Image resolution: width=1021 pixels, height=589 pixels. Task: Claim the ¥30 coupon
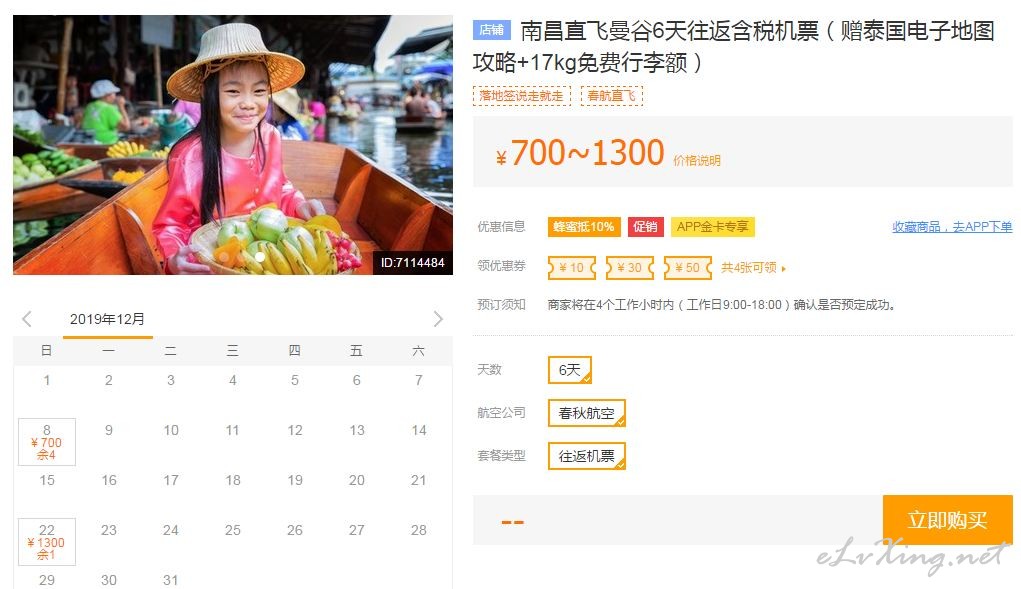click(x=630, y=267)
